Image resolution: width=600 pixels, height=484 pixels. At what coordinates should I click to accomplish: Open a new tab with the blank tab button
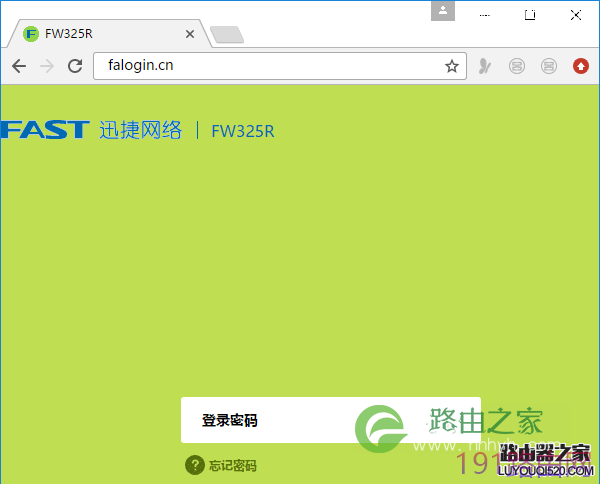pyautogui.click(x=227, y=34)
